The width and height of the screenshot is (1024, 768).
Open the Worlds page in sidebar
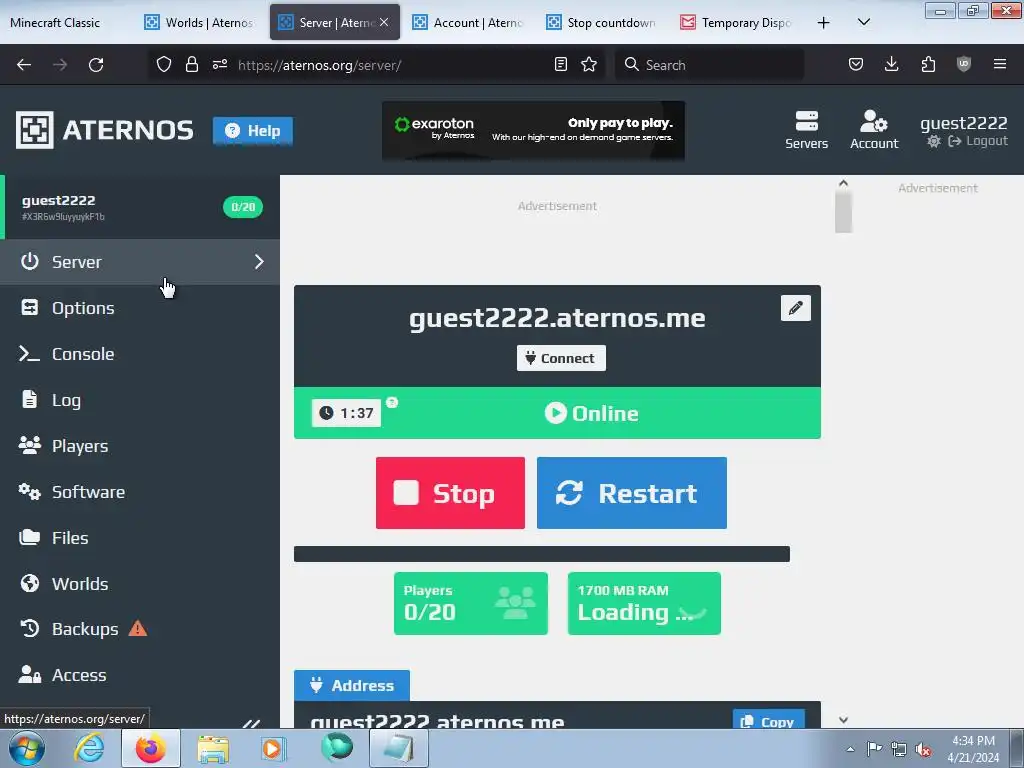click(x=140, y=584)
